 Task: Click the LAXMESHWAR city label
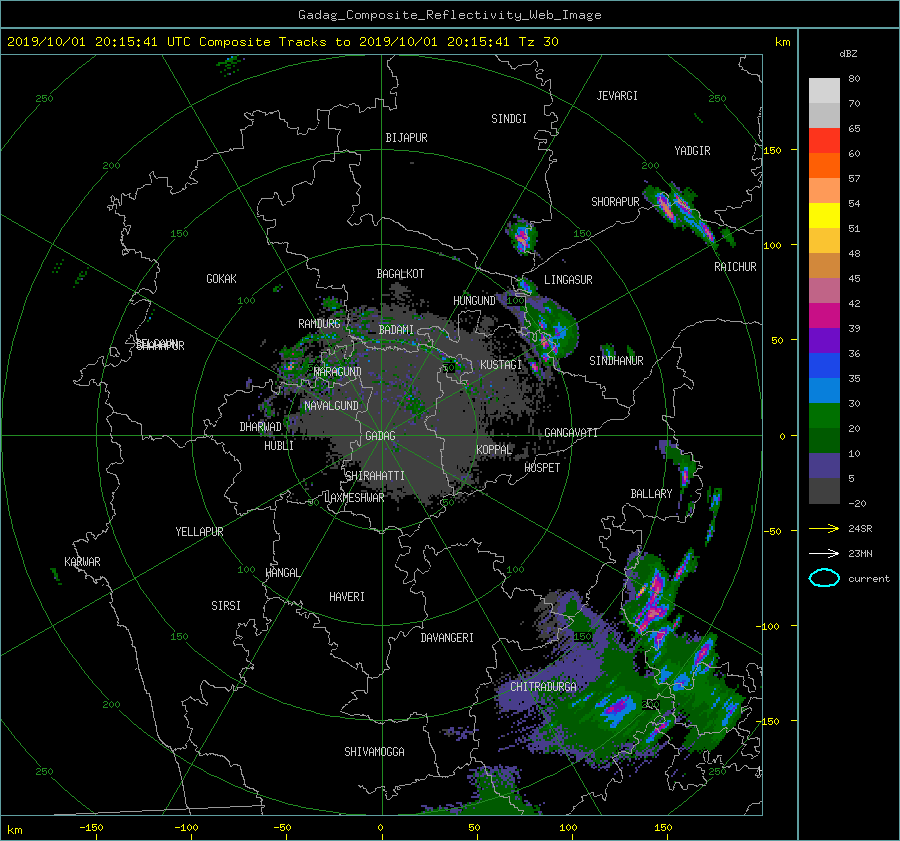pos(354,498)
